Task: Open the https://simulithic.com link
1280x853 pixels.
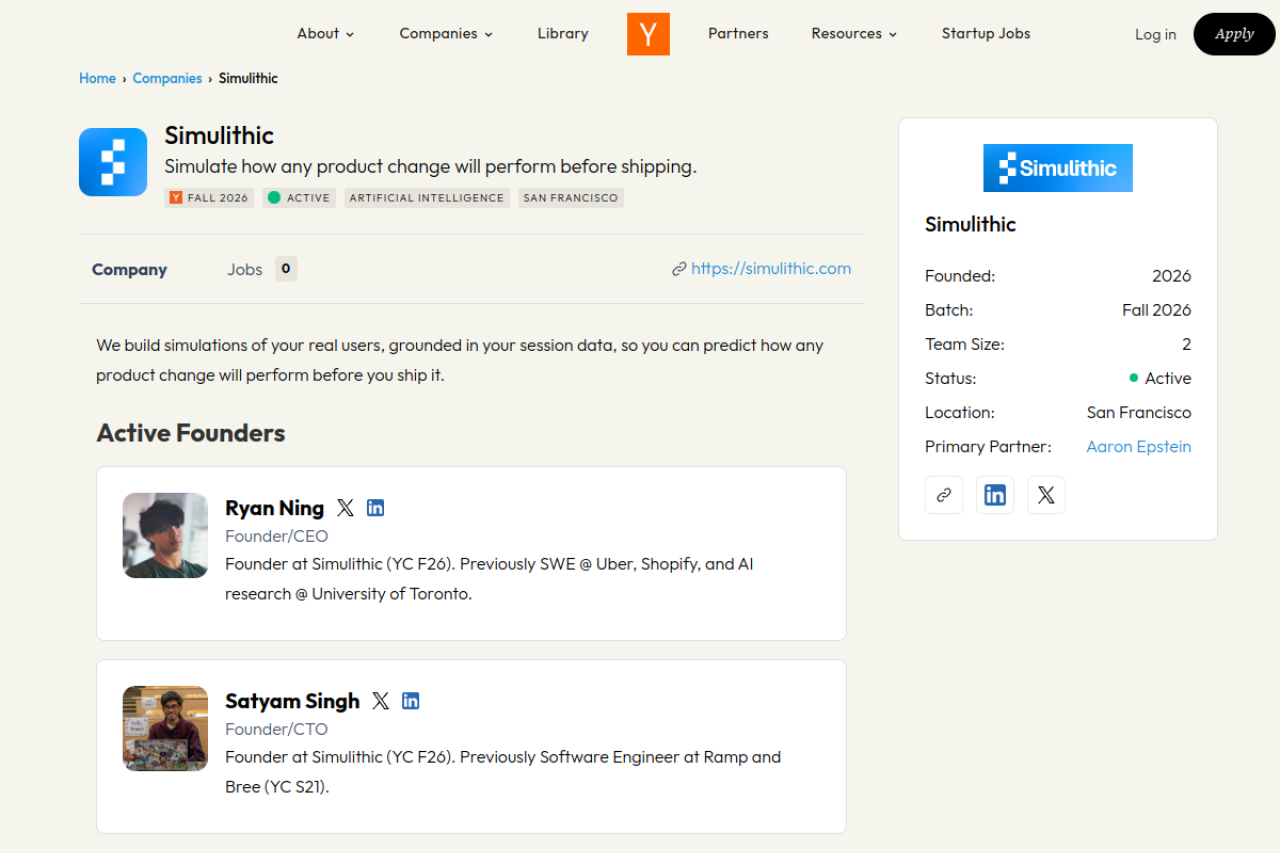Action: [x=771, y=269]
